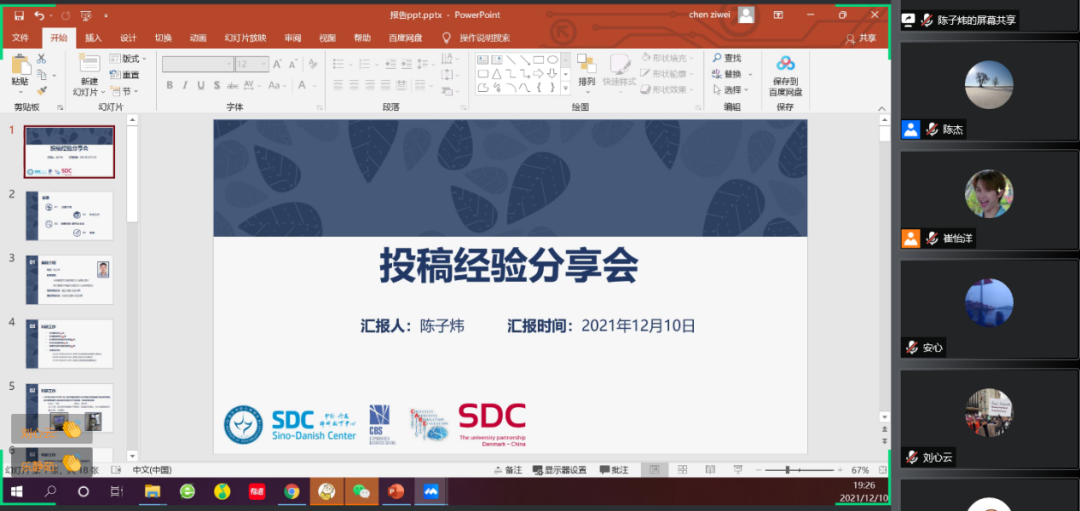Expand the shapes gallery more arrow
1080x511 pixels.
(x=565, y=88)
